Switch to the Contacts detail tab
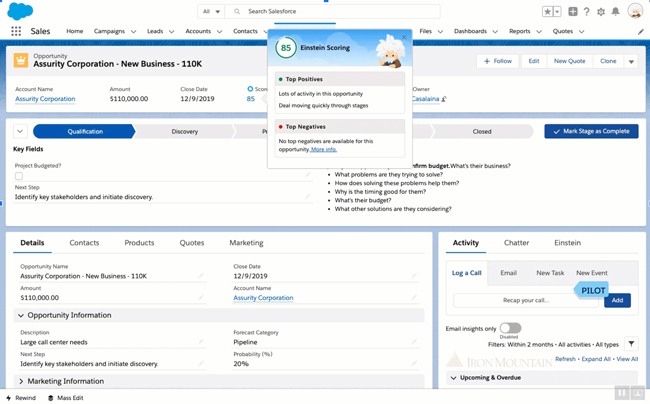Image resolution: width=650 pixels, height=404 pixels. coord(84,243)
